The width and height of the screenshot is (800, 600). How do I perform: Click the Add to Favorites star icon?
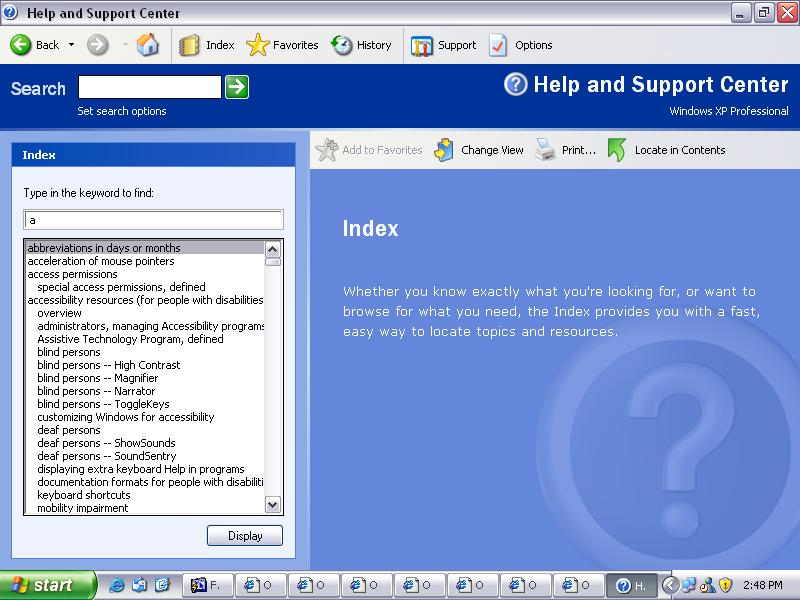327,150
